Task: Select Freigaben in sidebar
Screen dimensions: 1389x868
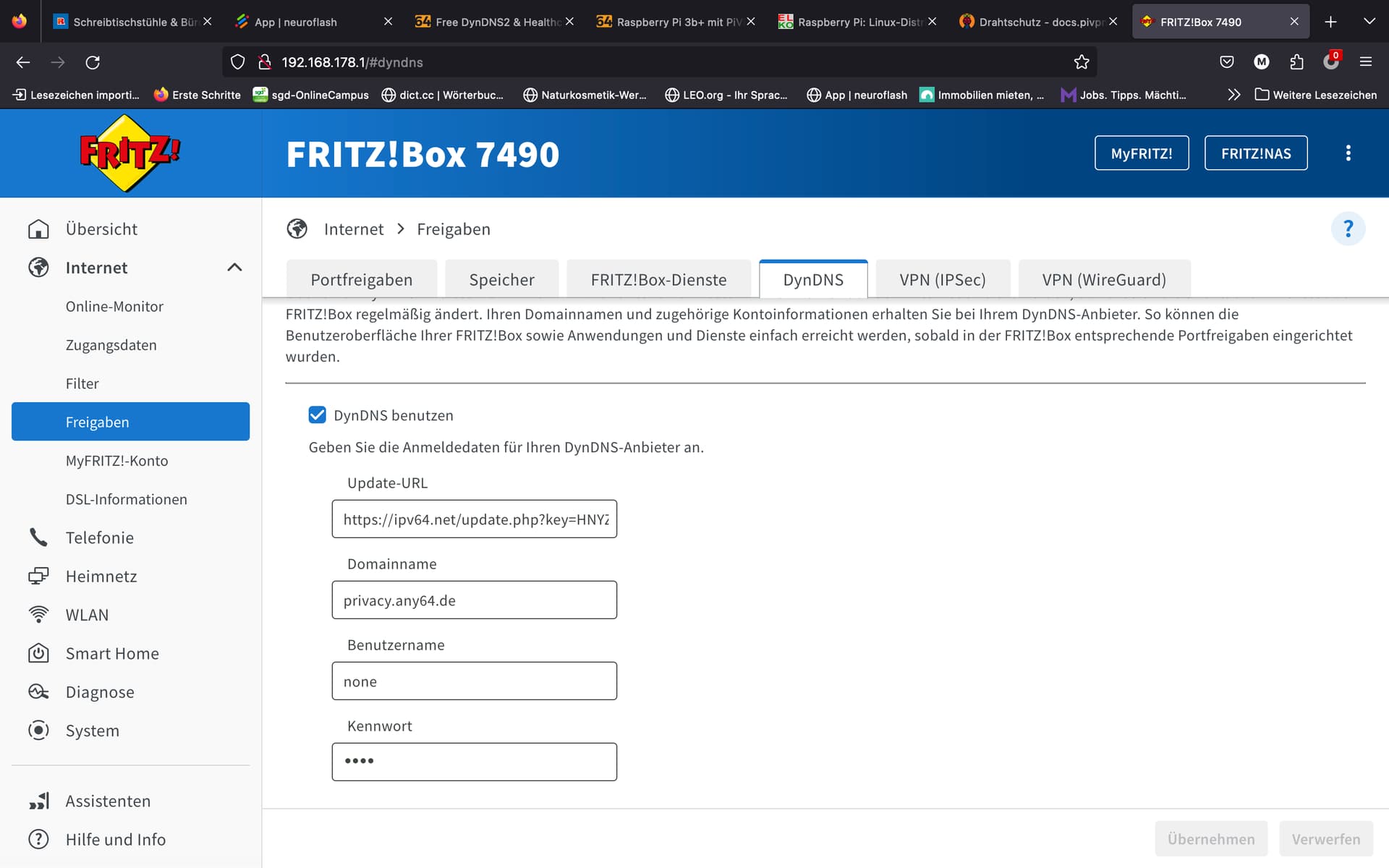Action: (130, 421)
